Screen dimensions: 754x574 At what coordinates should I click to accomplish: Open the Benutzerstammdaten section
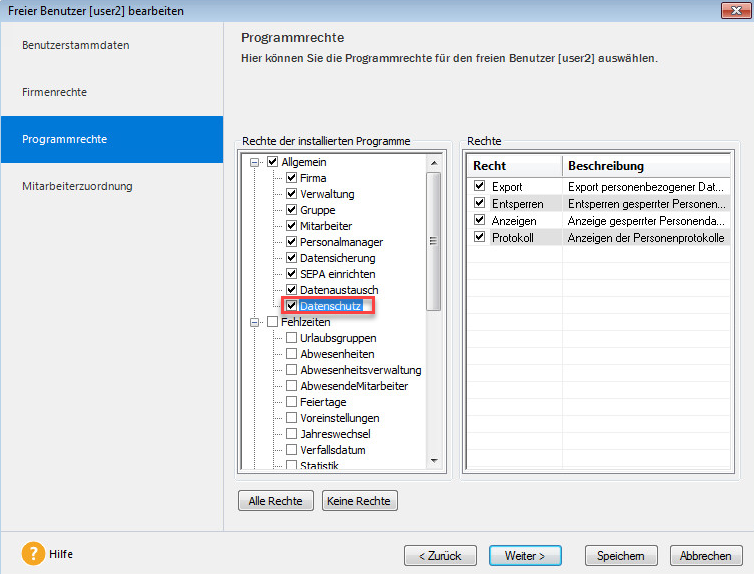[76, 45]
